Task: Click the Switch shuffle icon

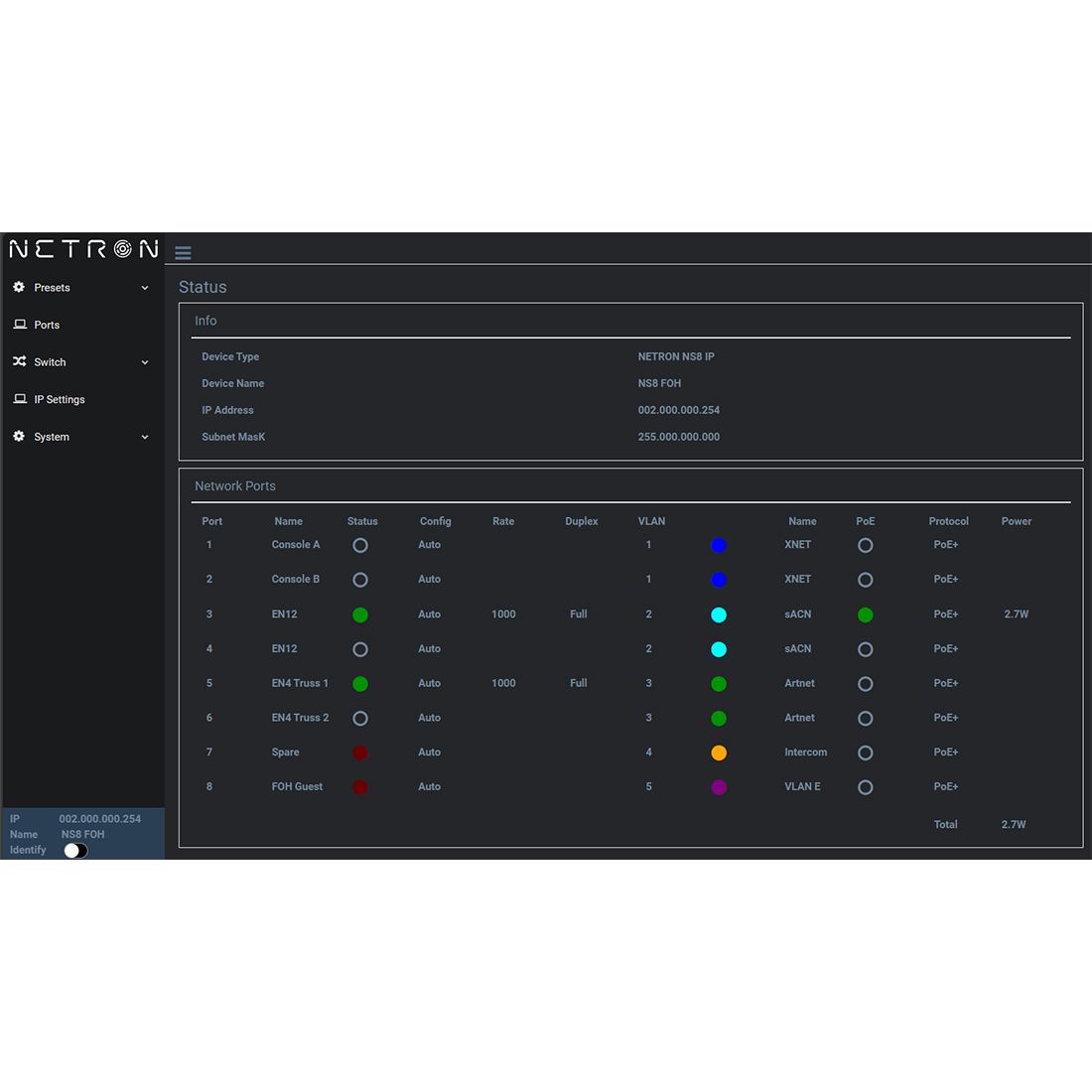Action: 20,361
